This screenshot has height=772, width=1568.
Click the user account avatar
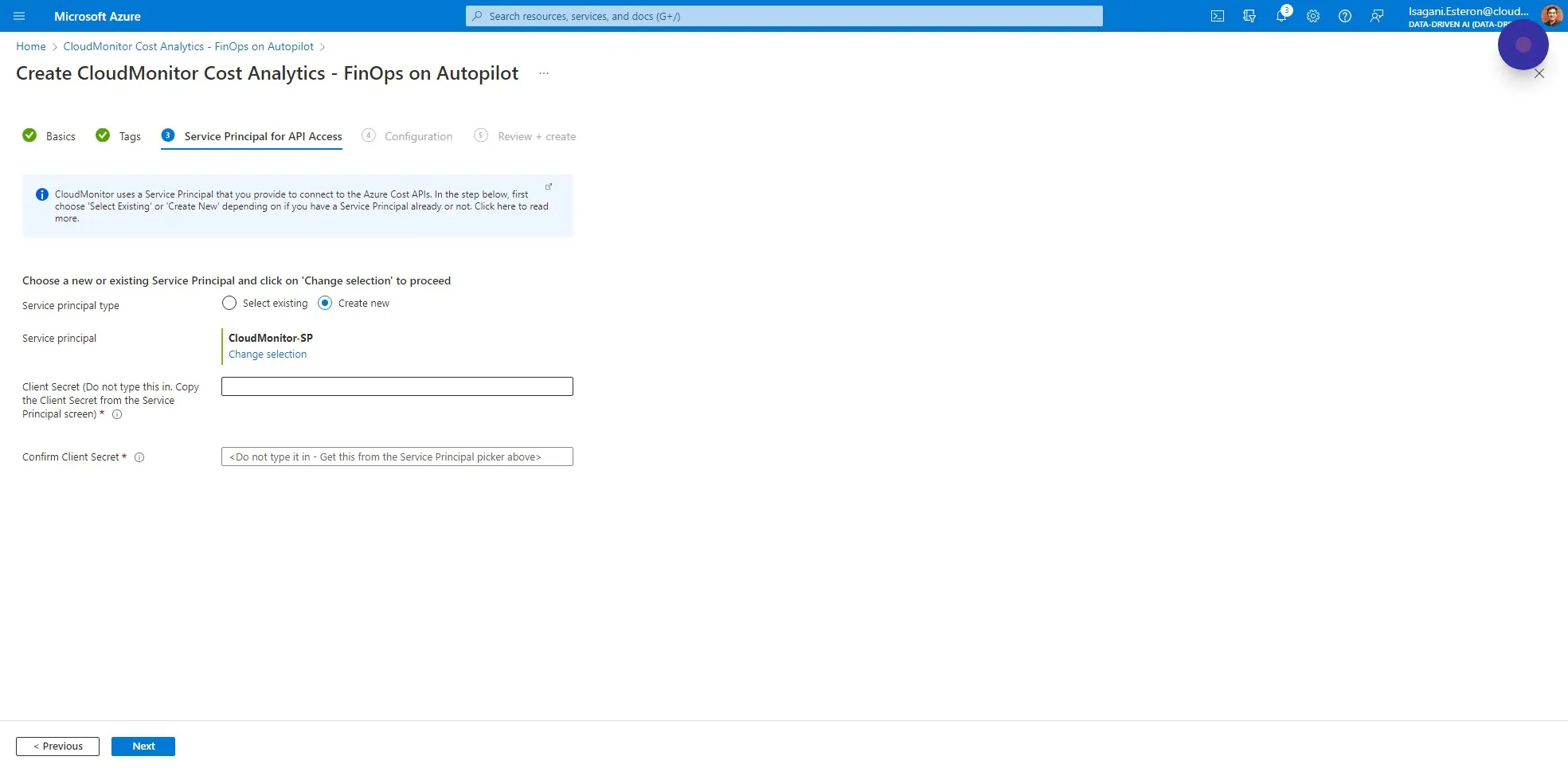(1551, 15)
